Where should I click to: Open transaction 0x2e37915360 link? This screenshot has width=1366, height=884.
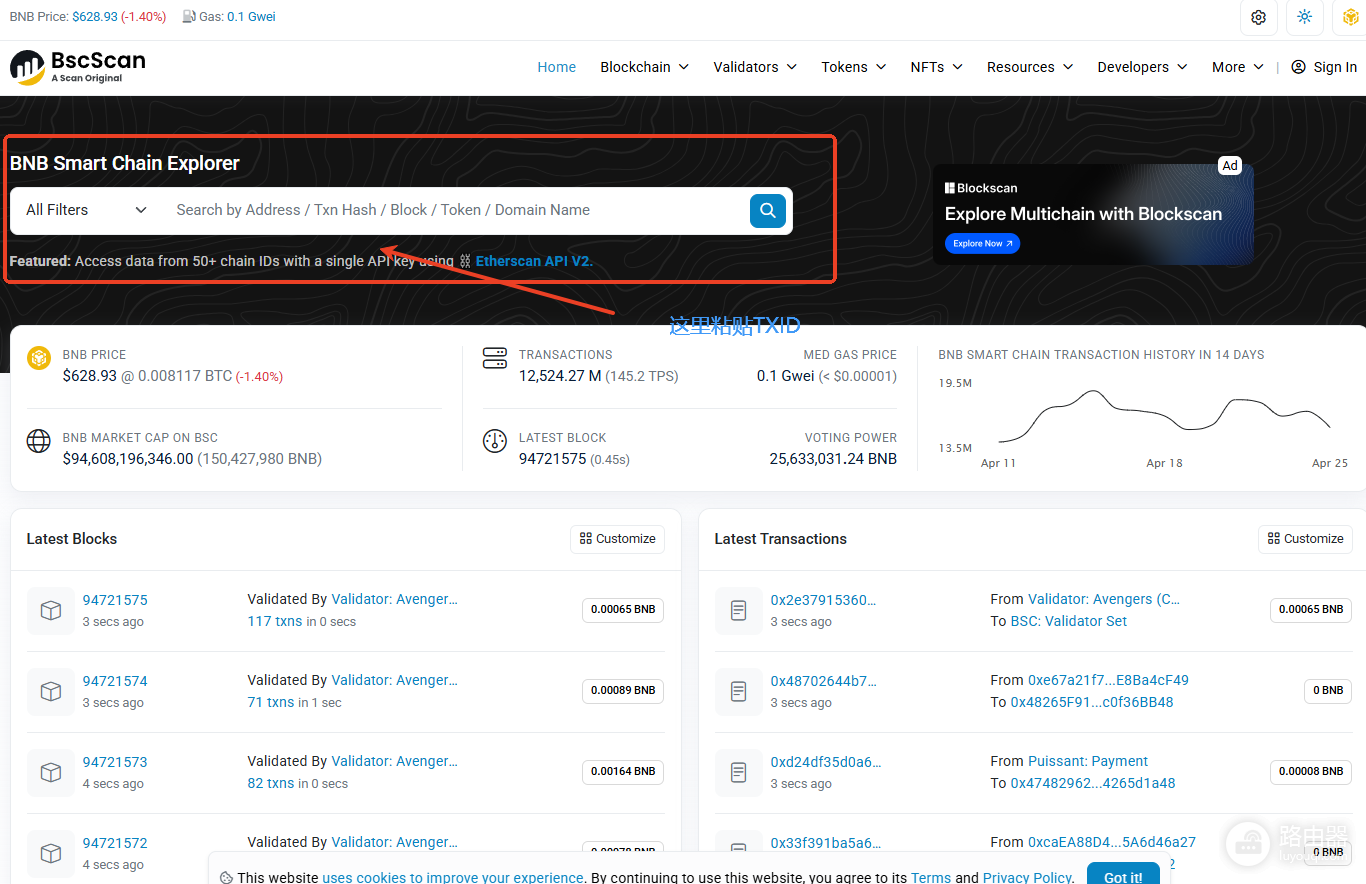(823, 600)
